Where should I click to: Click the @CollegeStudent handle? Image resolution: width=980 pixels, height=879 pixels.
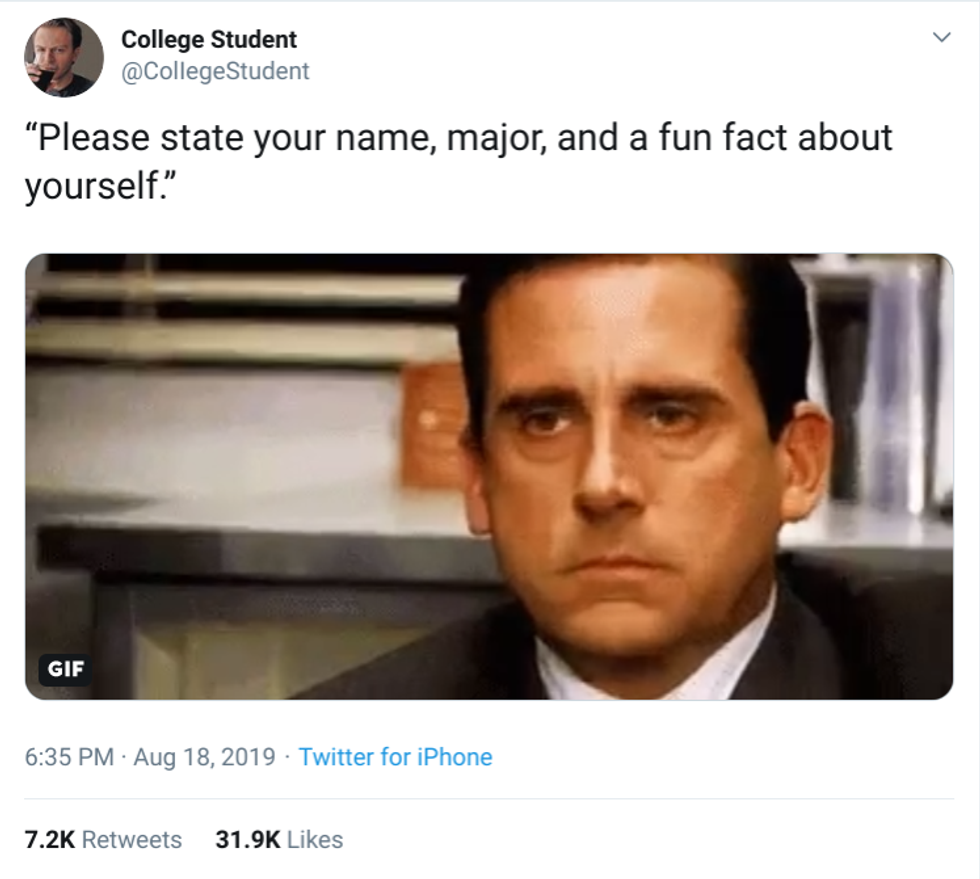point(215,71)
